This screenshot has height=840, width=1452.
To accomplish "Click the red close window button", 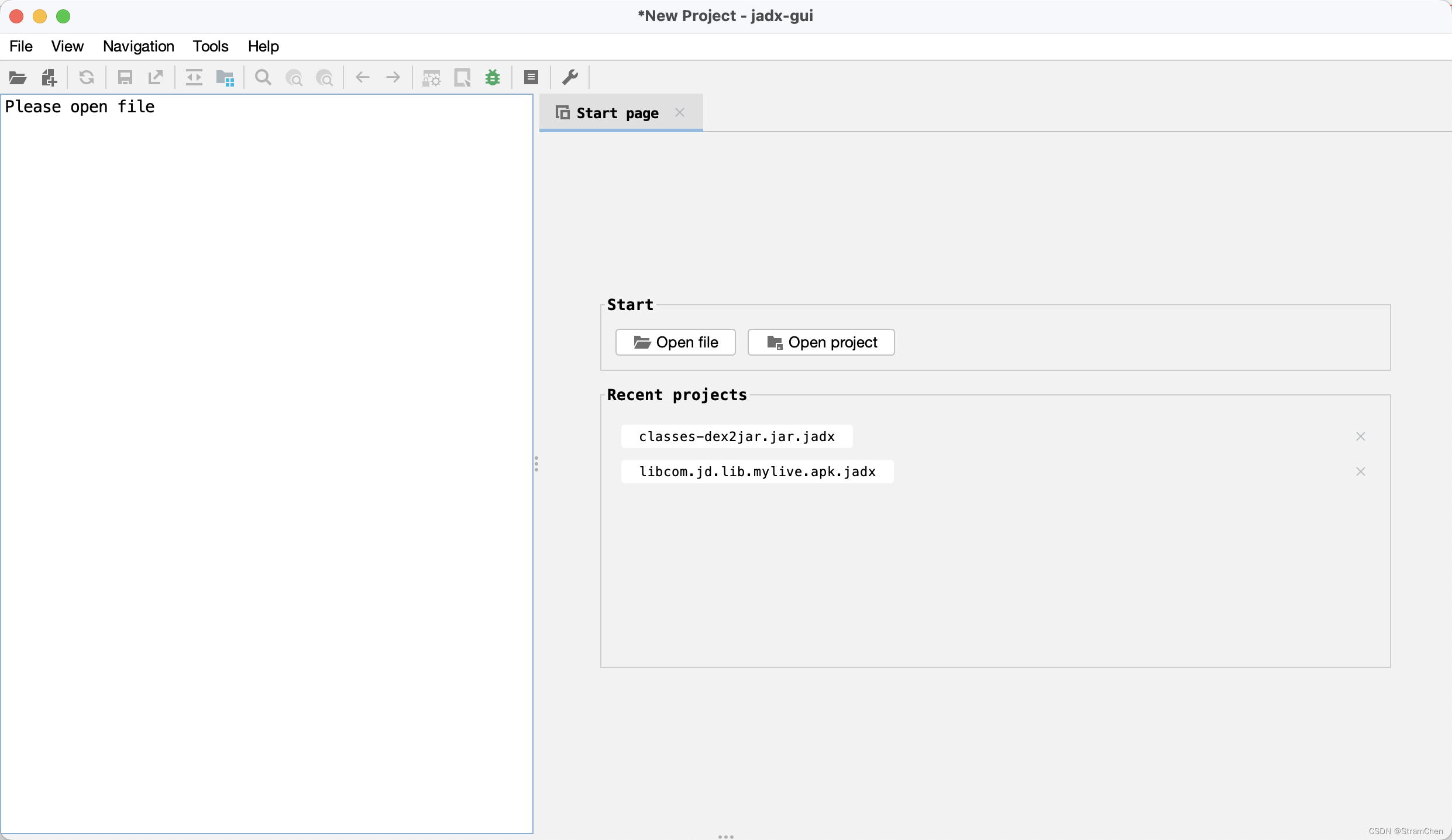I will 16,16.
